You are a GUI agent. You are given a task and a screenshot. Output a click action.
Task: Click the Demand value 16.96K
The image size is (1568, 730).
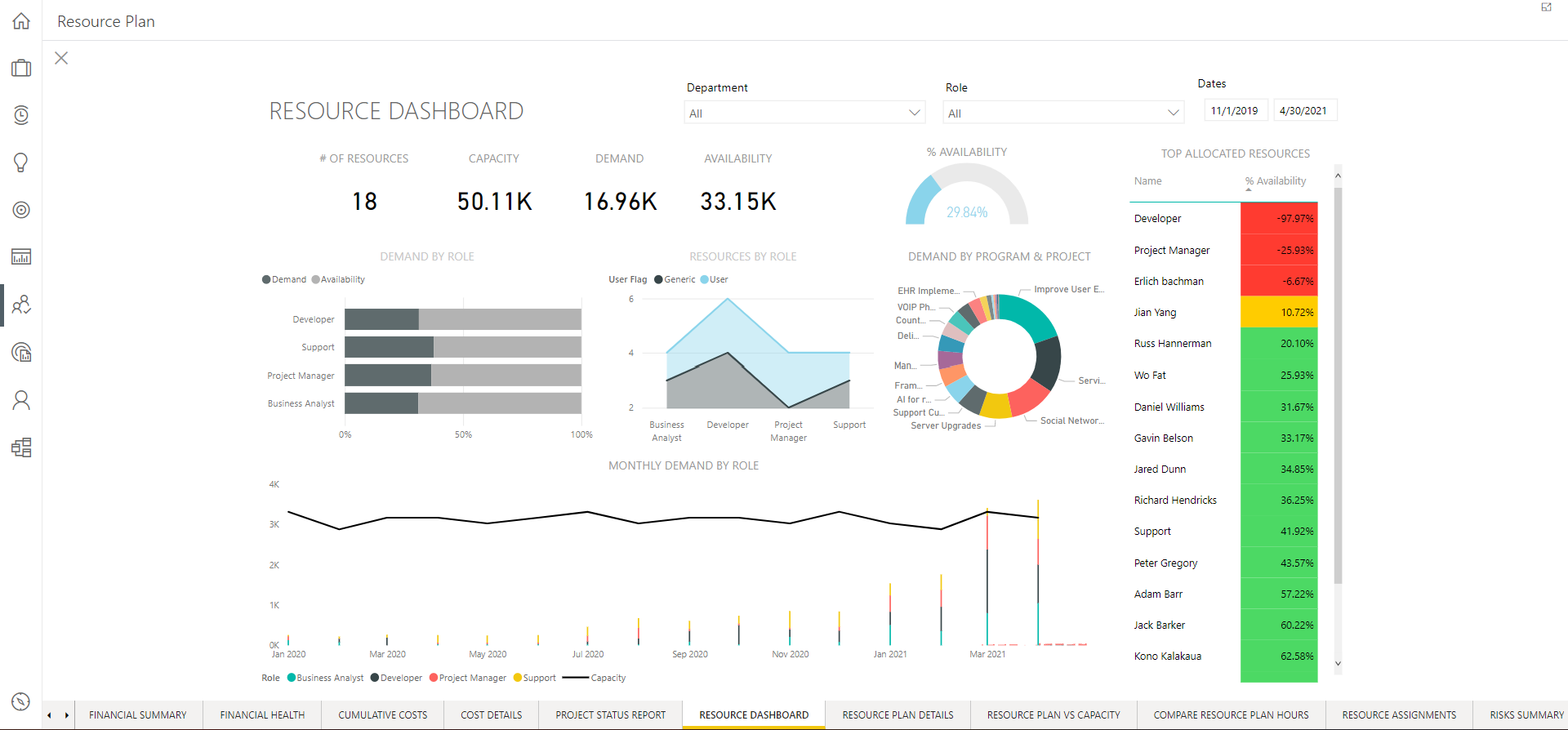(620, 201)
